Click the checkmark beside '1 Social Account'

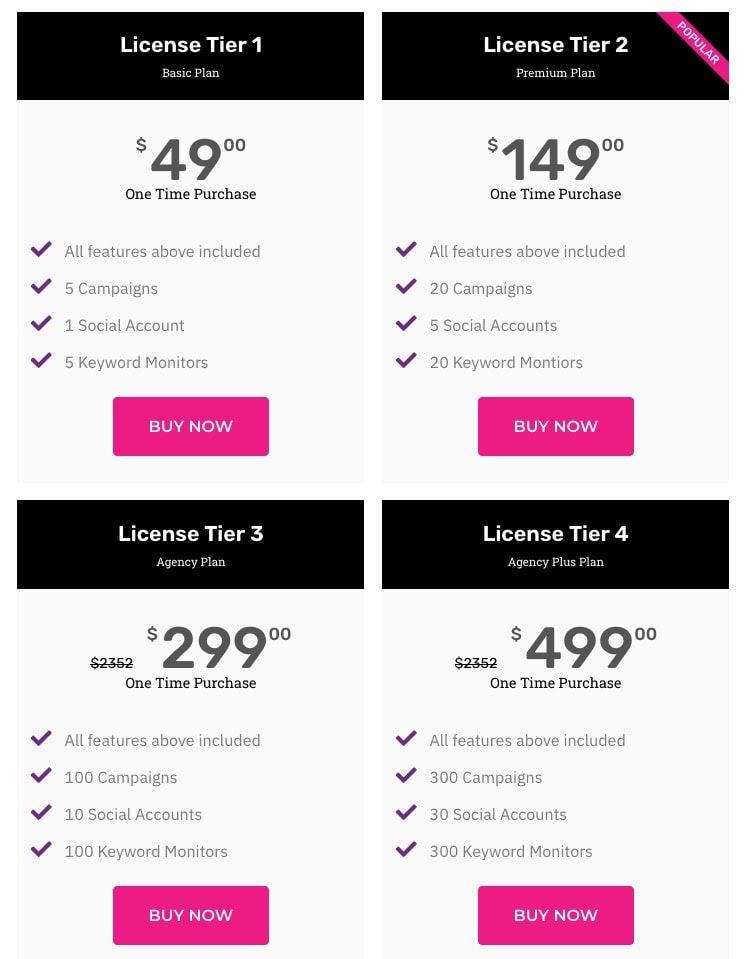coord(41,325)
